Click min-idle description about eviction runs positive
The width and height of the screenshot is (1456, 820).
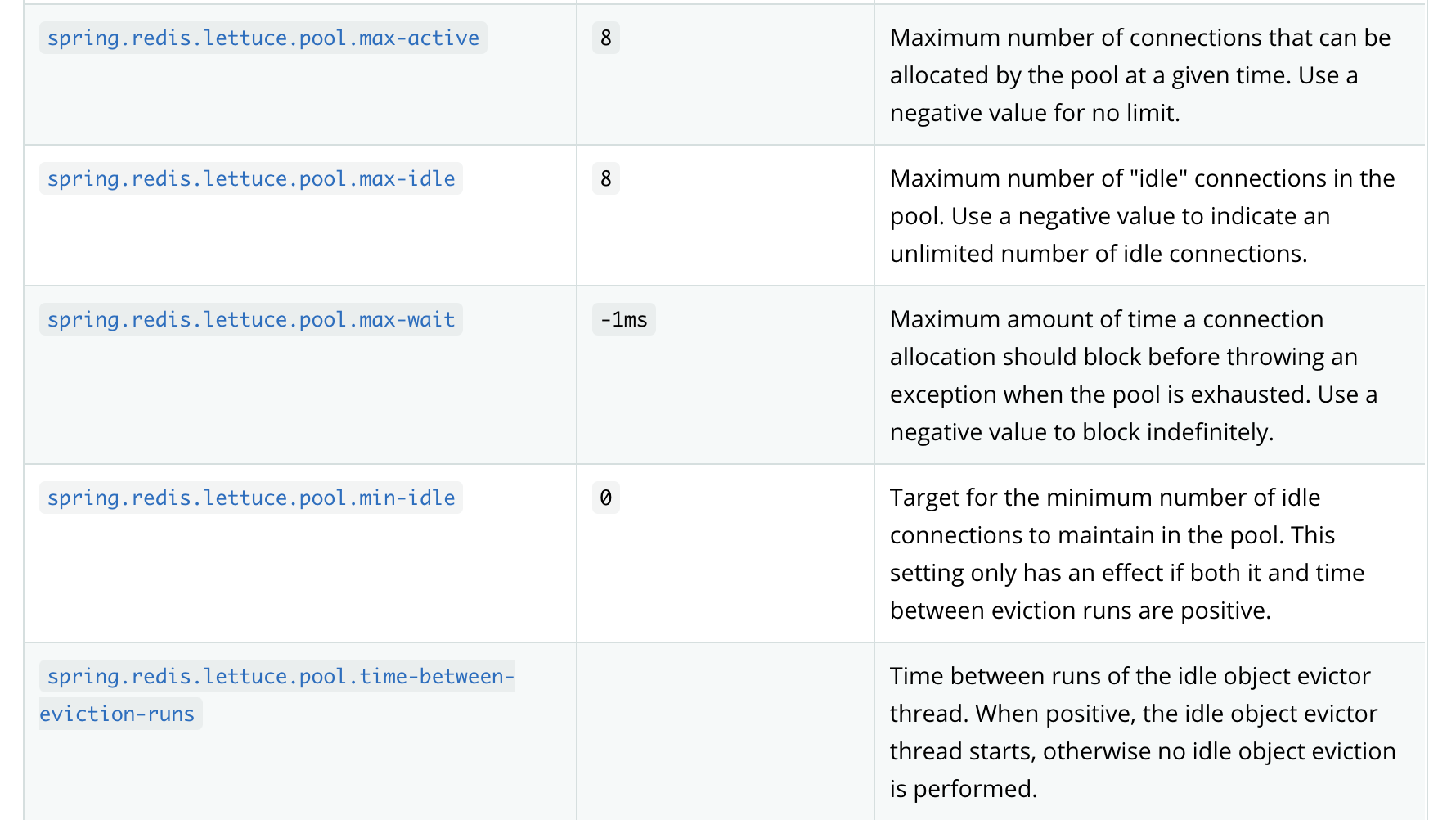click(1127, 554)
